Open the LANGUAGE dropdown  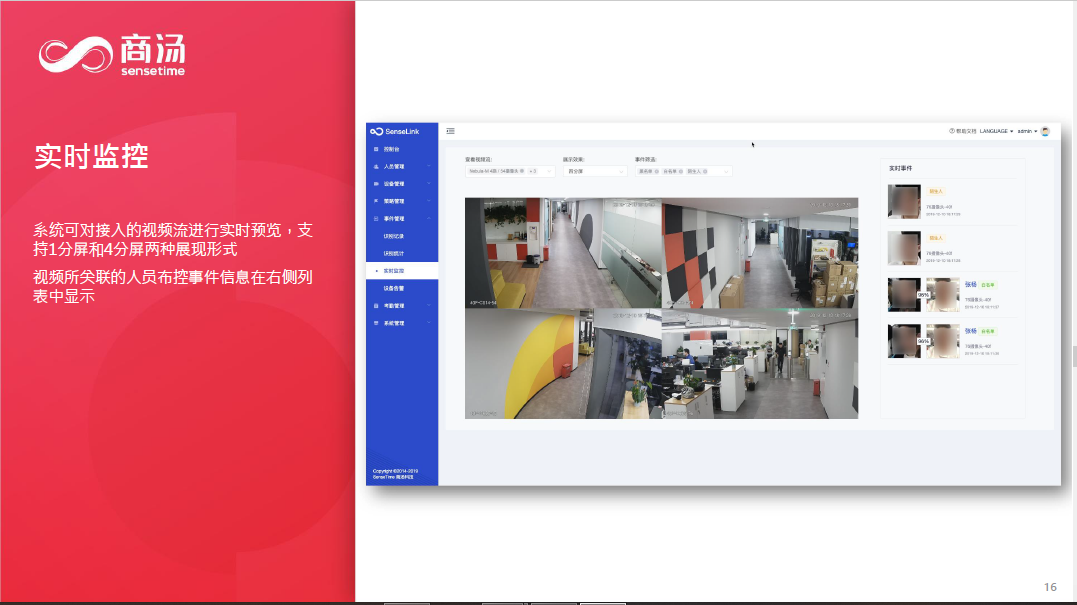tap(996, 131)
